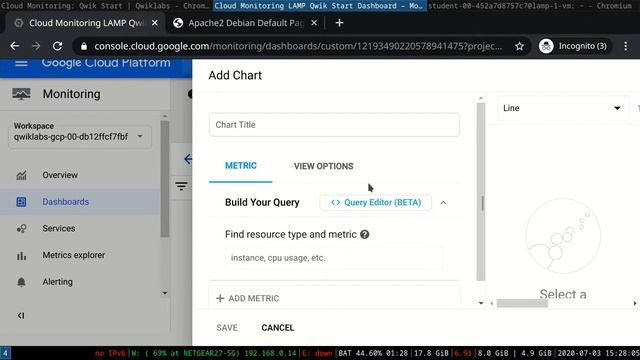Open the Workspace project dropdown
Viewport: 640px width, 360px height.
pyautogui.click(x=80, y=137)
